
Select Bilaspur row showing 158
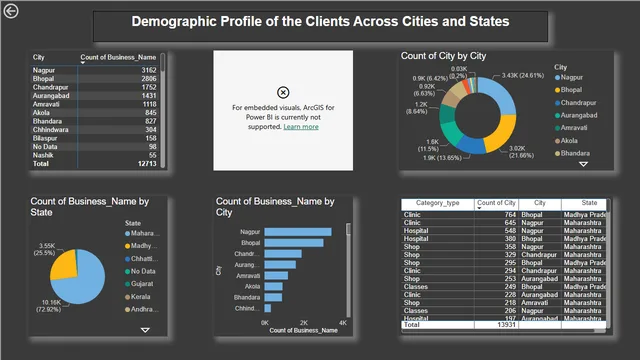(94, 138)
